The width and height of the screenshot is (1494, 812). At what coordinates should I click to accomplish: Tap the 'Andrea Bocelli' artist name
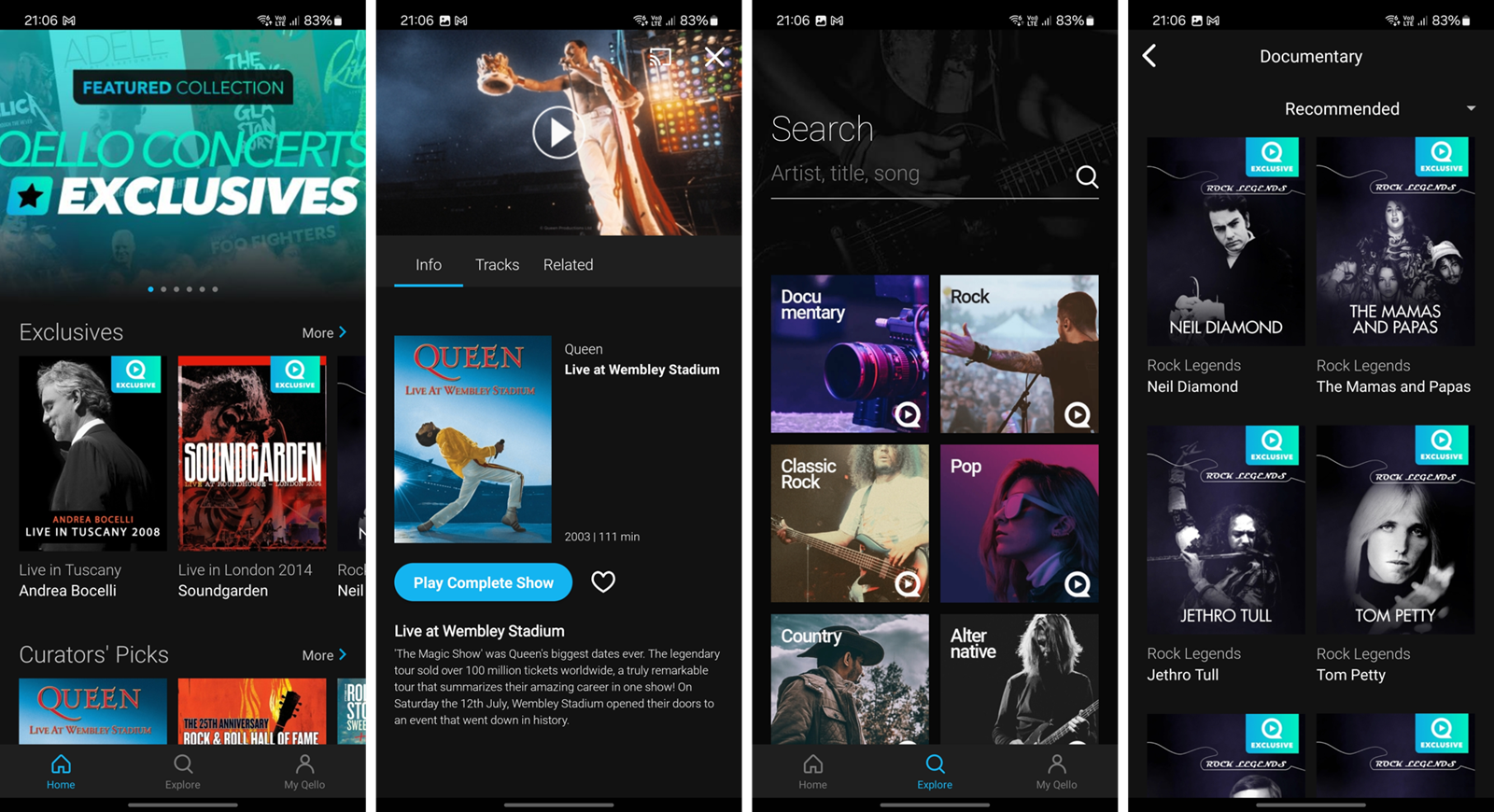click(68, 591)
